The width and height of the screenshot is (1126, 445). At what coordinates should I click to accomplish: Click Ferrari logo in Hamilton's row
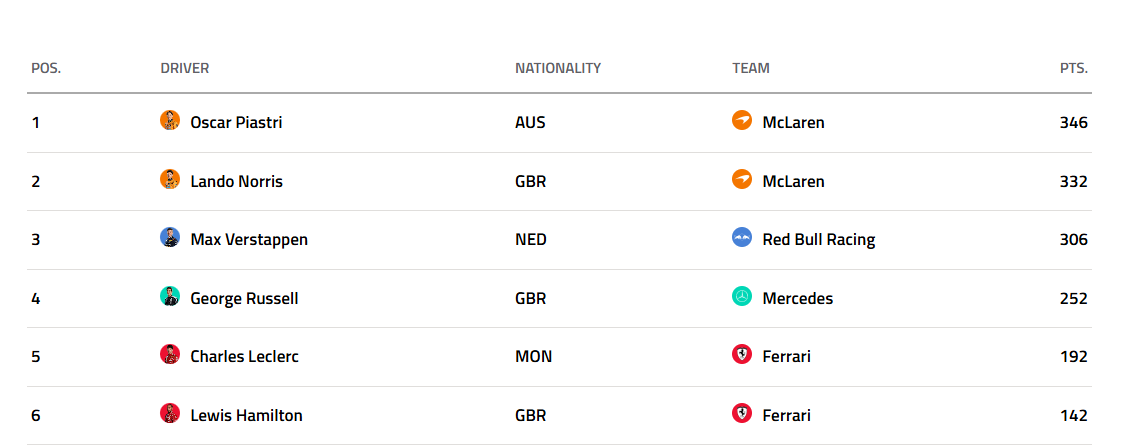point(742,414)
